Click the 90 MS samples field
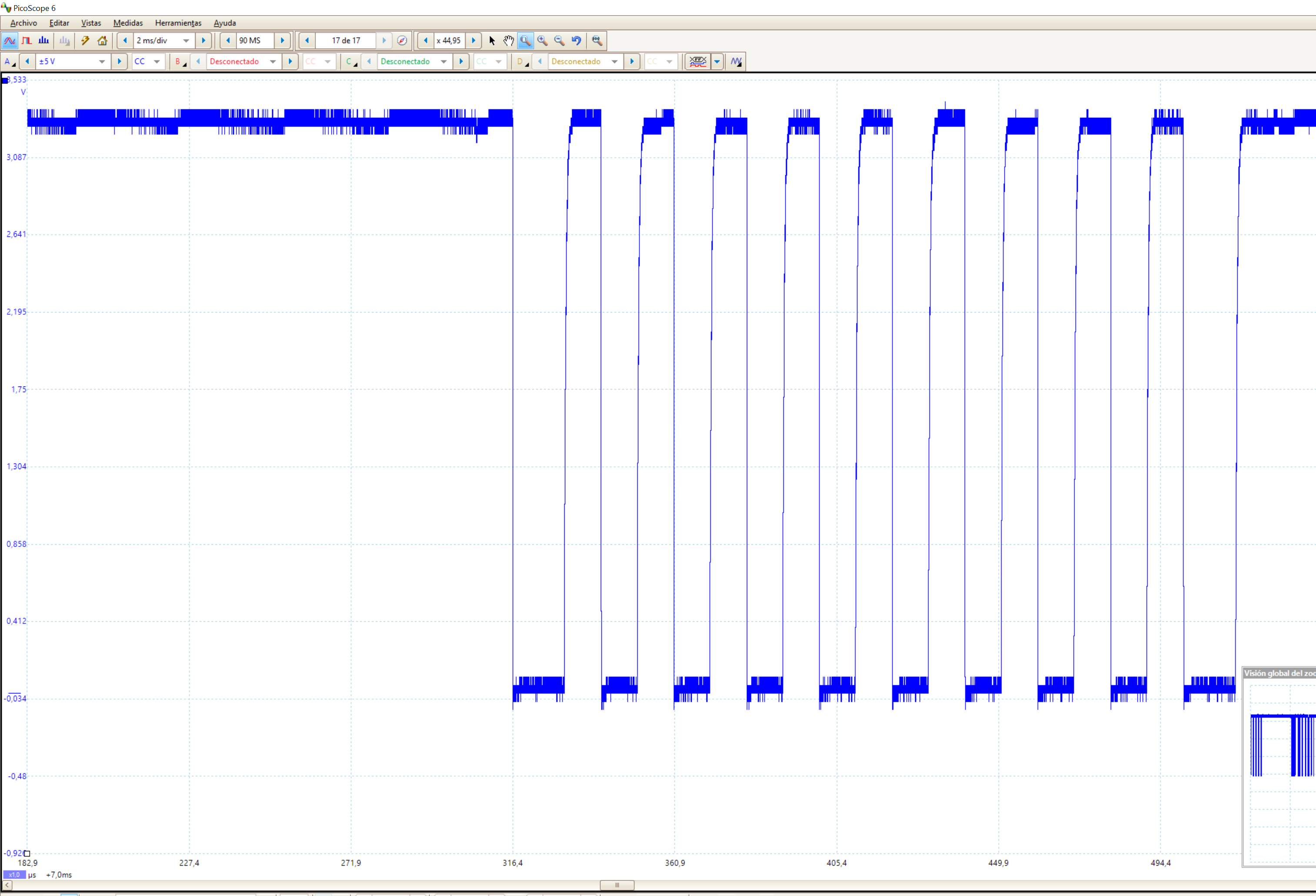Image resolution: width=1316 pixels, height=896 pixels. [255, 41]
